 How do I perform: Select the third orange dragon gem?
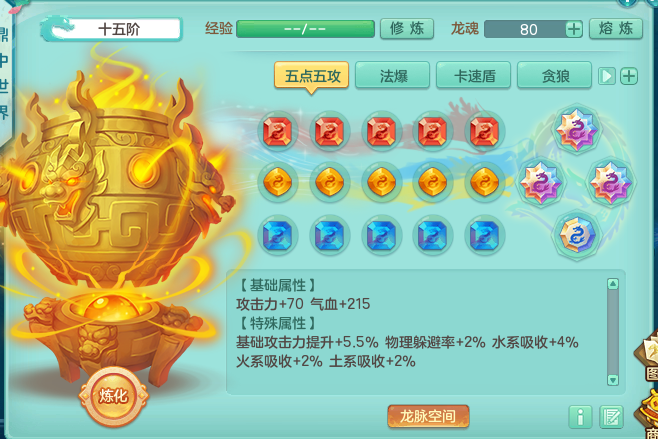[381, 183]
